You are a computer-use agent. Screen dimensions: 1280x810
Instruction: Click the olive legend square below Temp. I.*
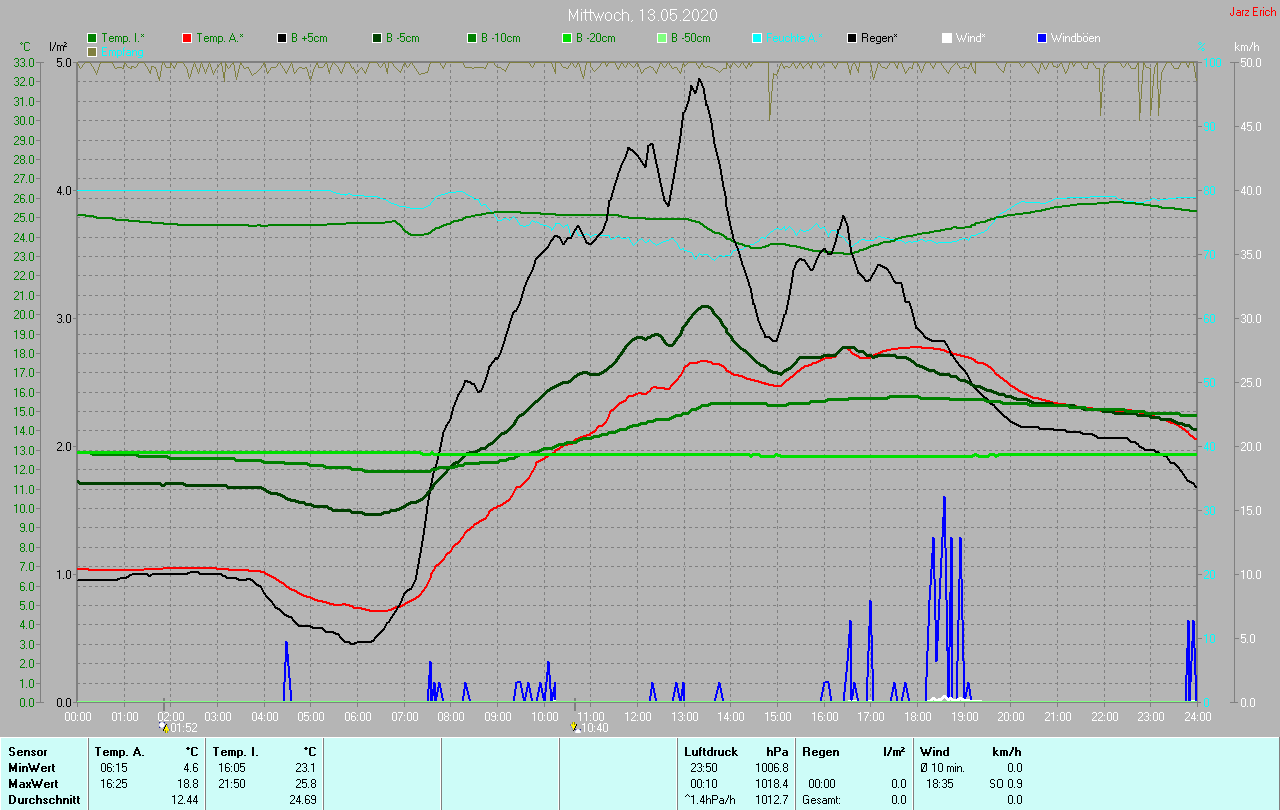click(92, 51)
